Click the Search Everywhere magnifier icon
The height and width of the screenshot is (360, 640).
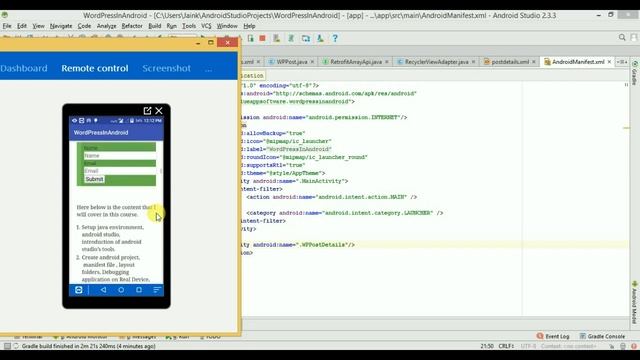tap(622, 38)
